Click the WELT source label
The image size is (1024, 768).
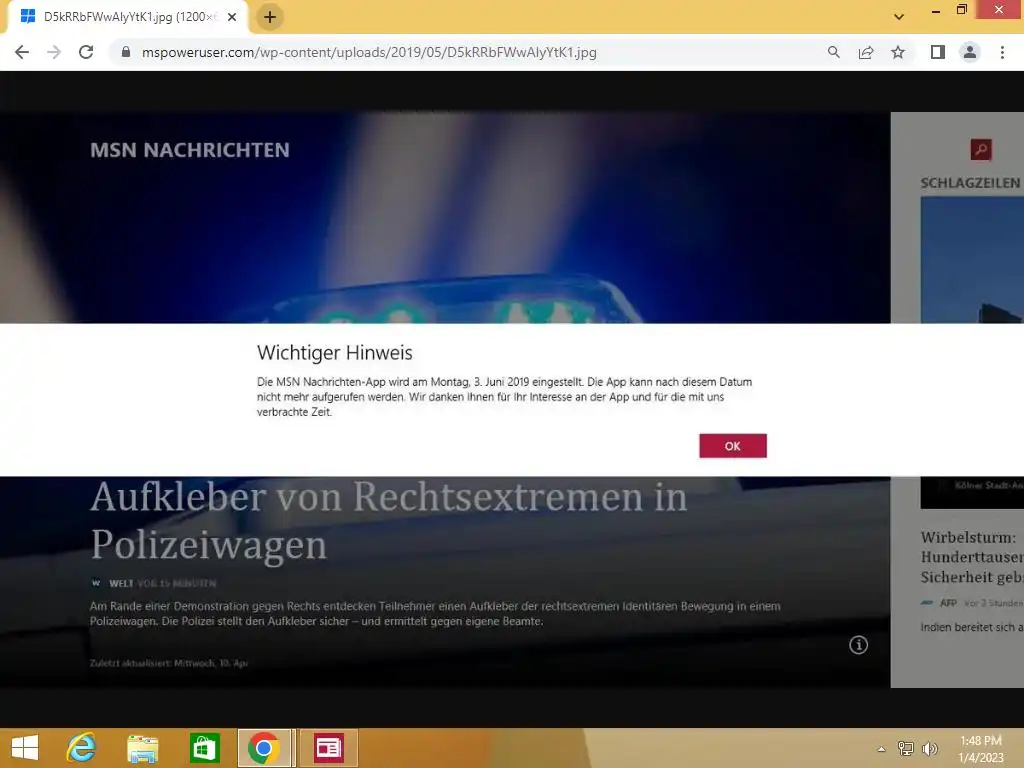coord(121,583)
